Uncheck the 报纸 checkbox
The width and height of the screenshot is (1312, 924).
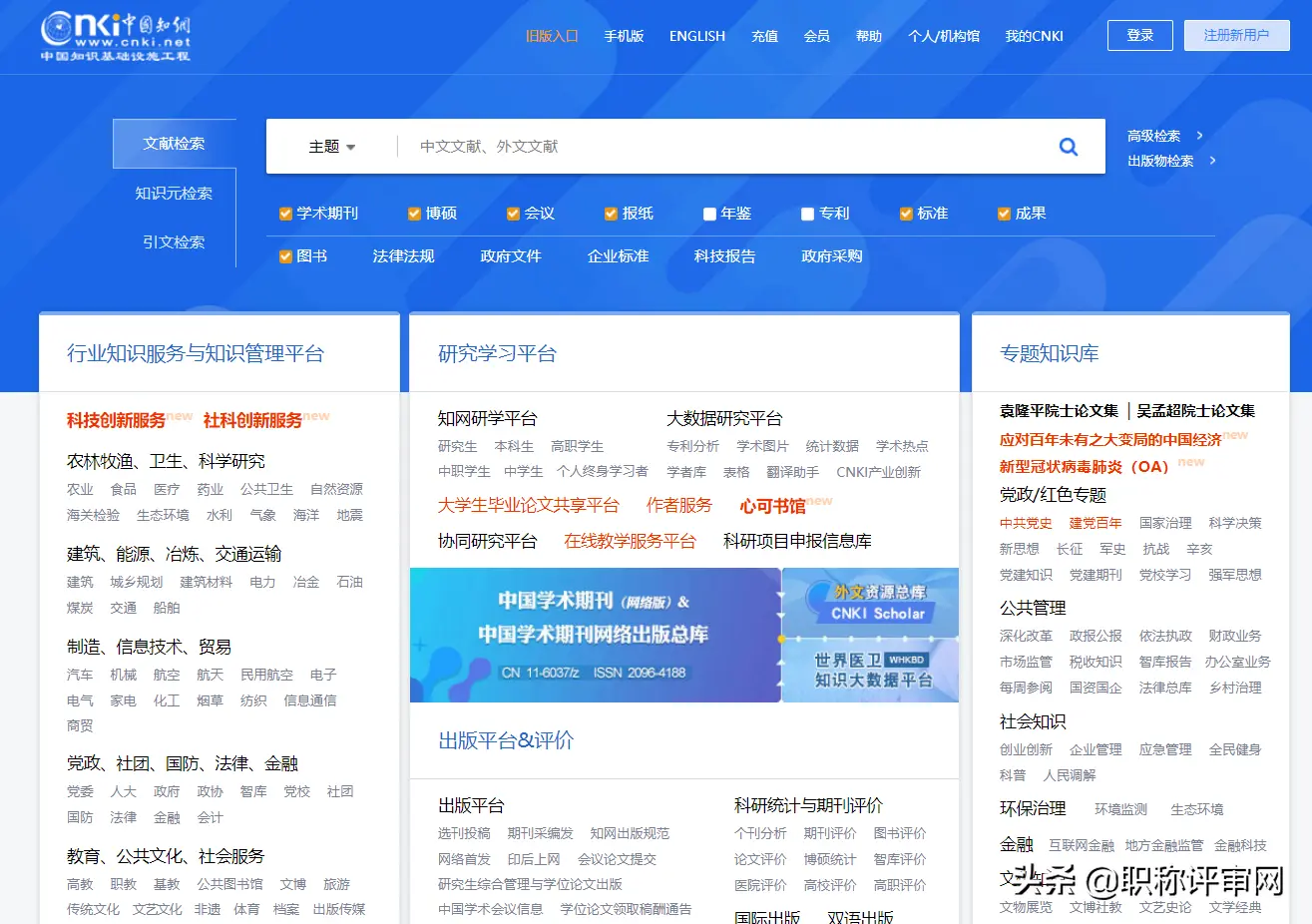(x=611, y=214)
